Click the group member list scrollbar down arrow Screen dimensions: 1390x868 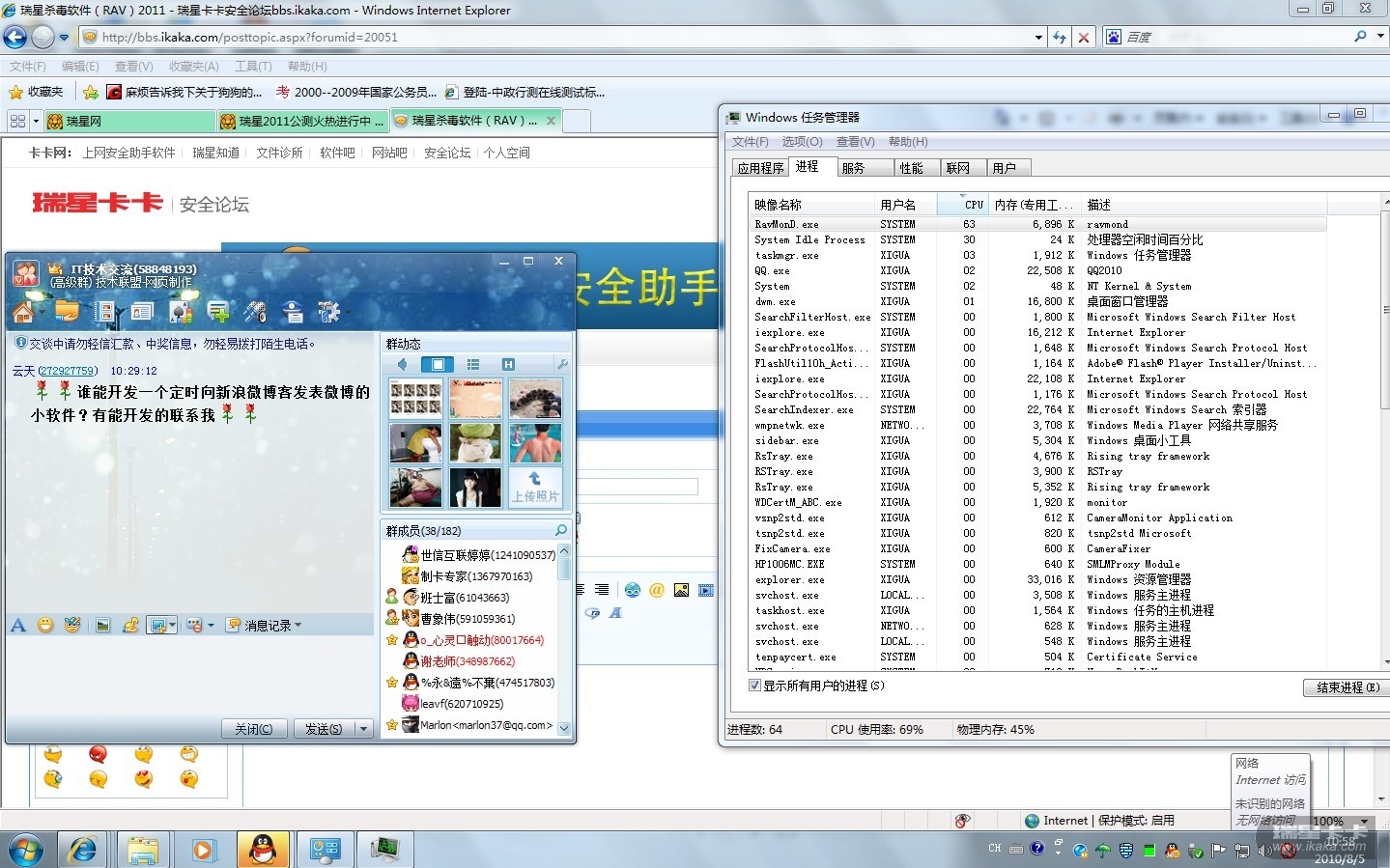[564, 728]
